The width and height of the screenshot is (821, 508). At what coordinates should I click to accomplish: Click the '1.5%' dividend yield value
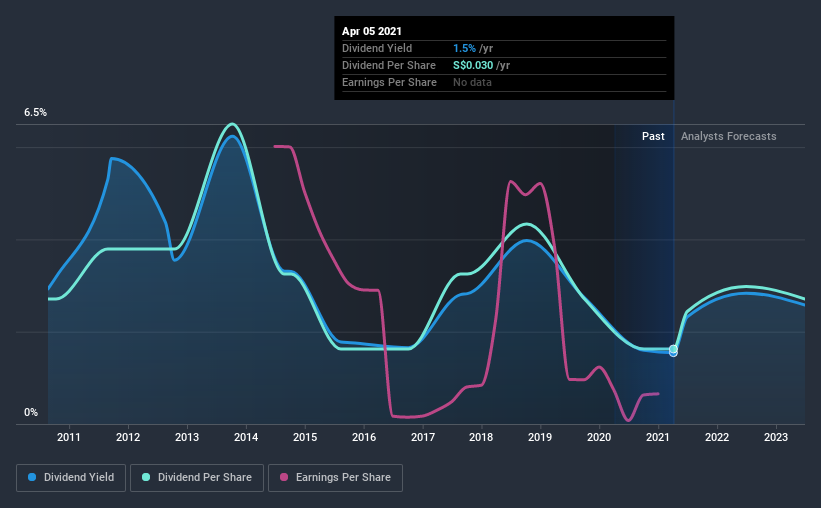point(464,48)
